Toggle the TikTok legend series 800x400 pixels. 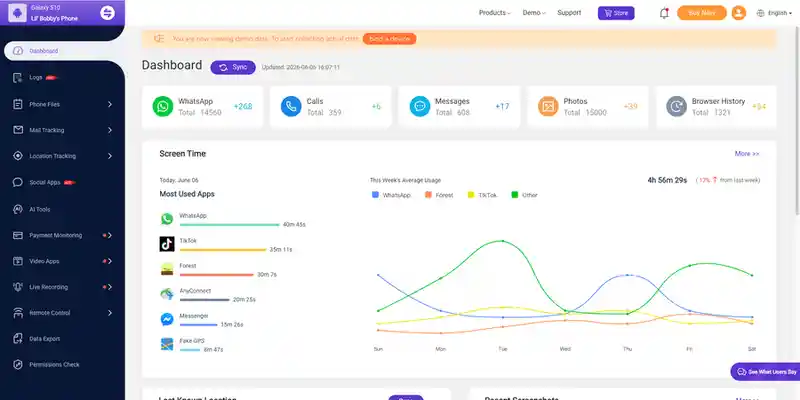tap(482, 195)
